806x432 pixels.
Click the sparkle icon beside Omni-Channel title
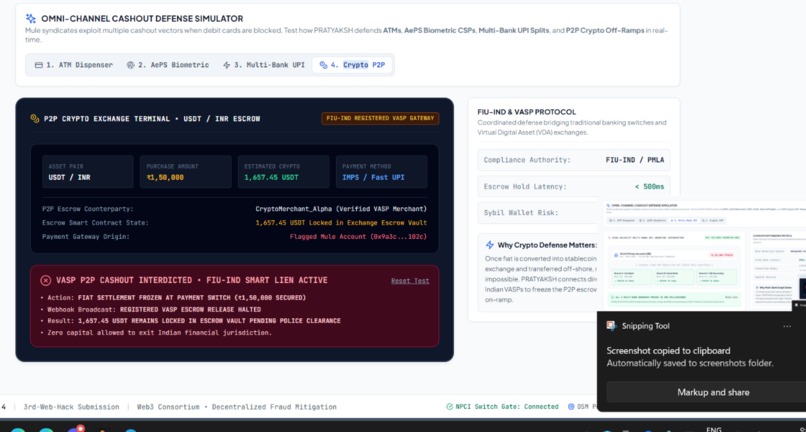[x=31, y=19]
